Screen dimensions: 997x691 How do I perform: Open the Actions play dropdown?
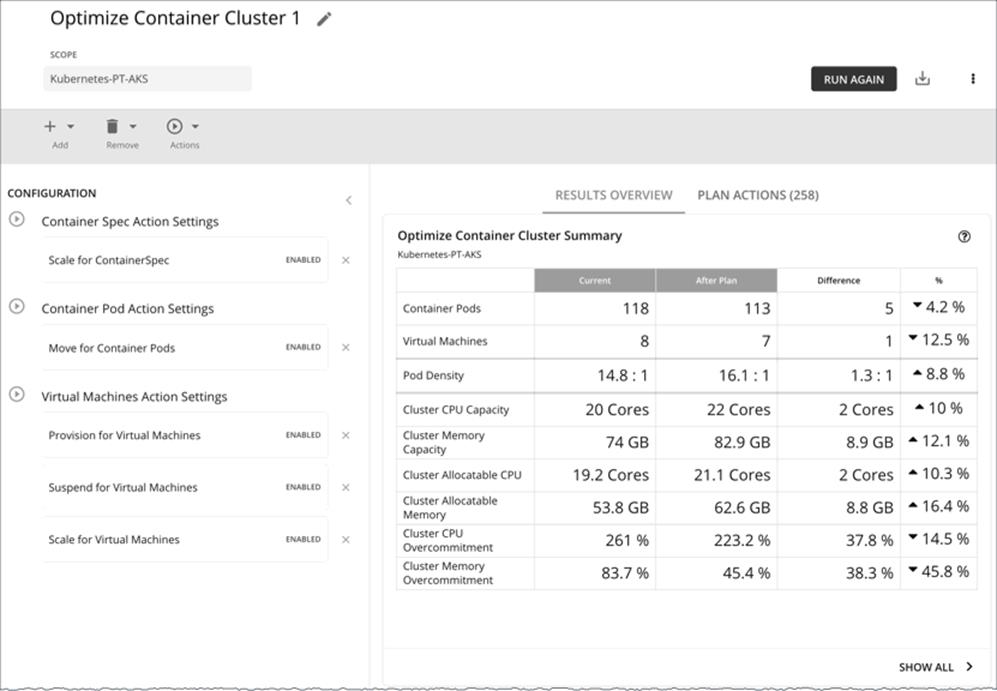[x=183, y=128]
